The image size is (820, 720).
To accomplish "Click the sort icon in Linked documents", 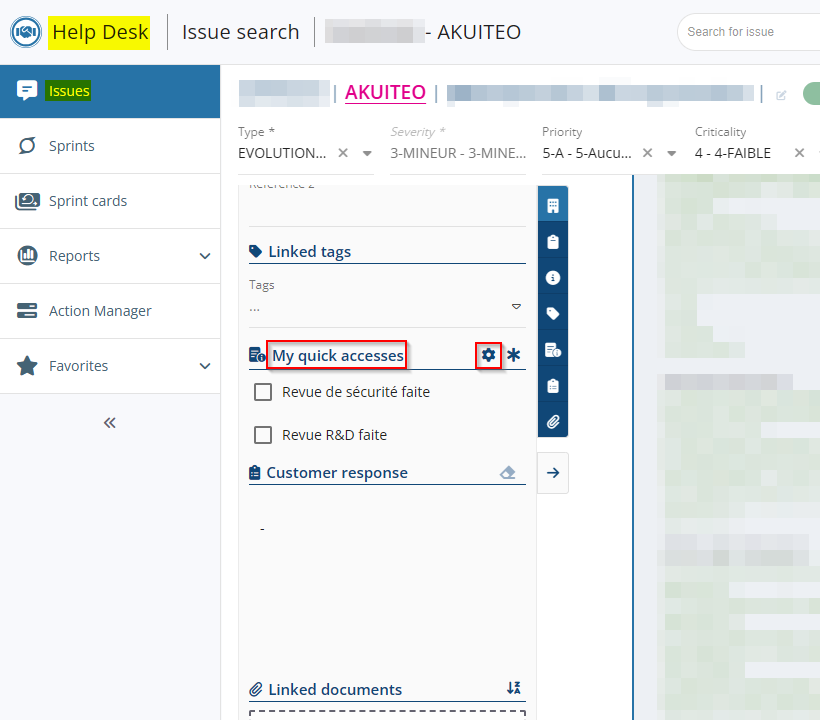I will pos(514,688).
